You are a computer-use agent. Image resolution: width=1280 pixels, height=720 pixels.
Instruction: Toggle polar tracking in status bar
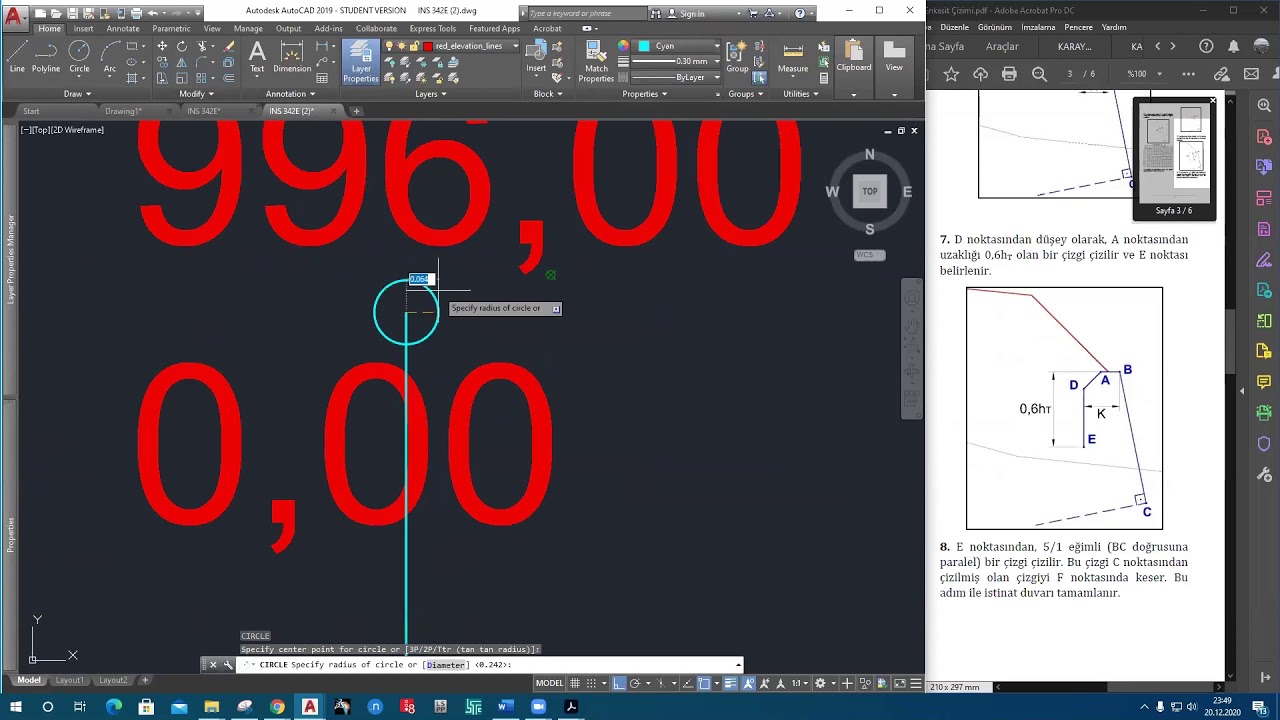point(636,683)
